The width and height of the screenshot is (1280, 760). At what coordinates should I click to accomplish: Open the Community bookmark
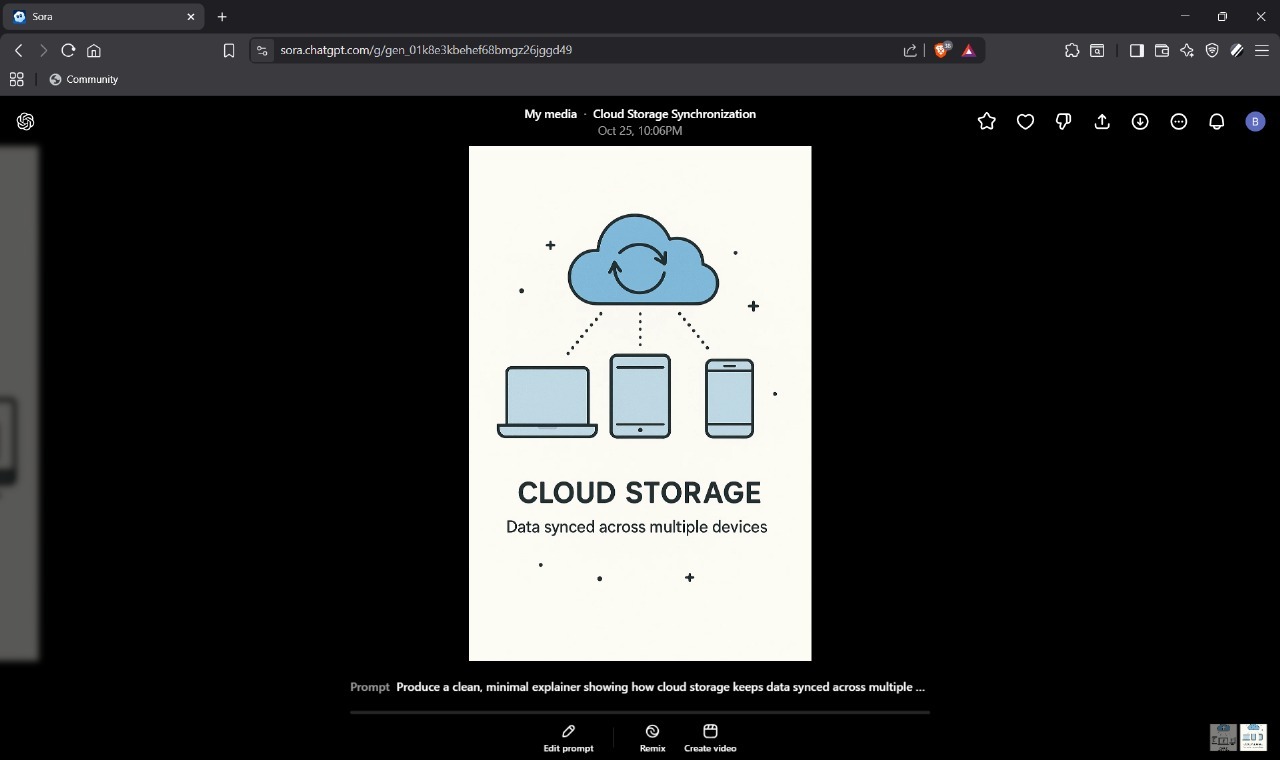84,79
